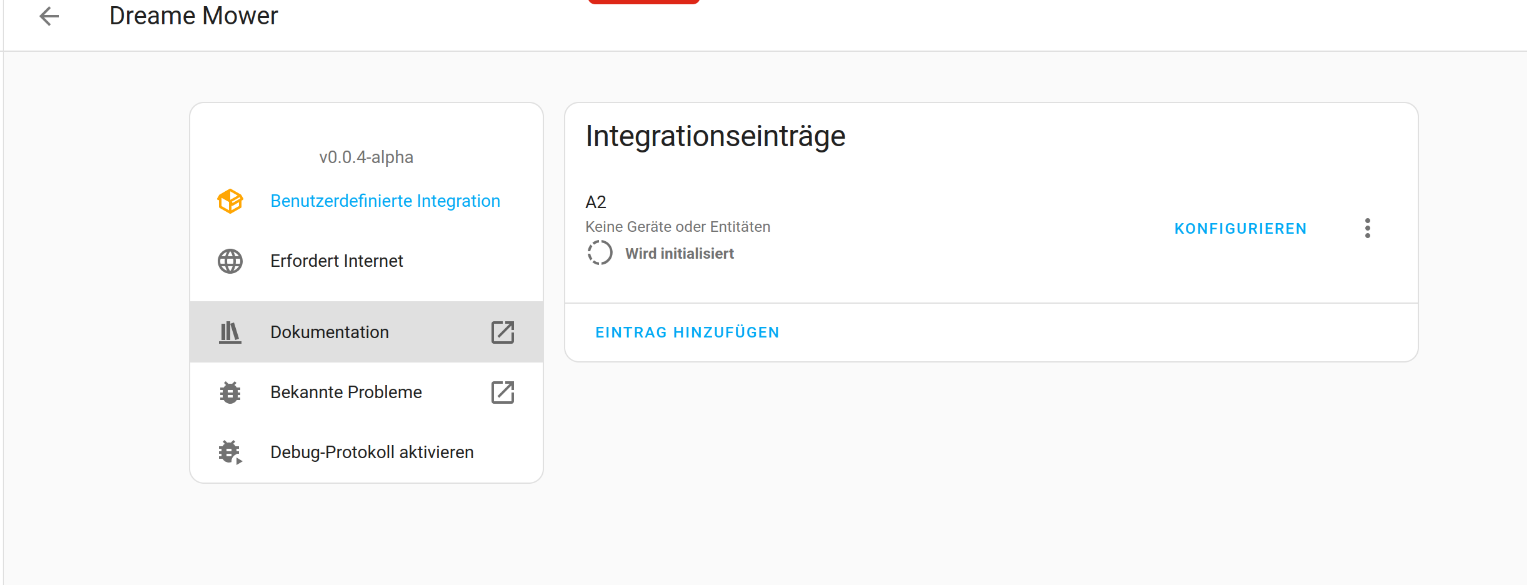Click the orange custom integration package icon
The height and width of the screenshot is (585, 1527).
pyautogui.click(x=230, y=201)
